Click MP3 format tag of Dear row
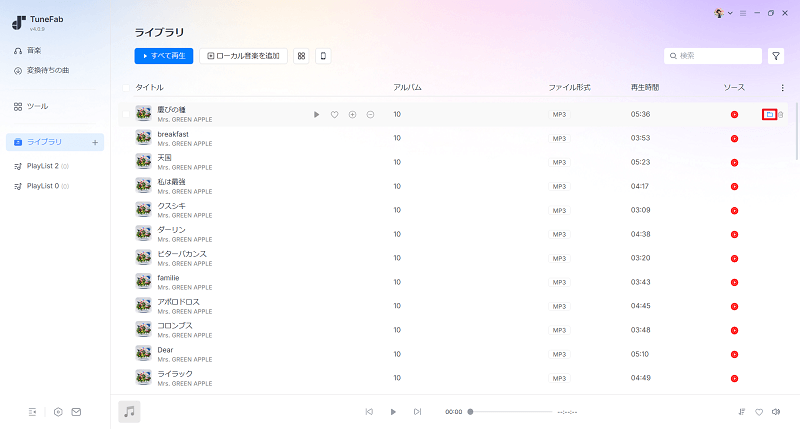The width and height of the screenshot is (800, 429). [559, 355]
